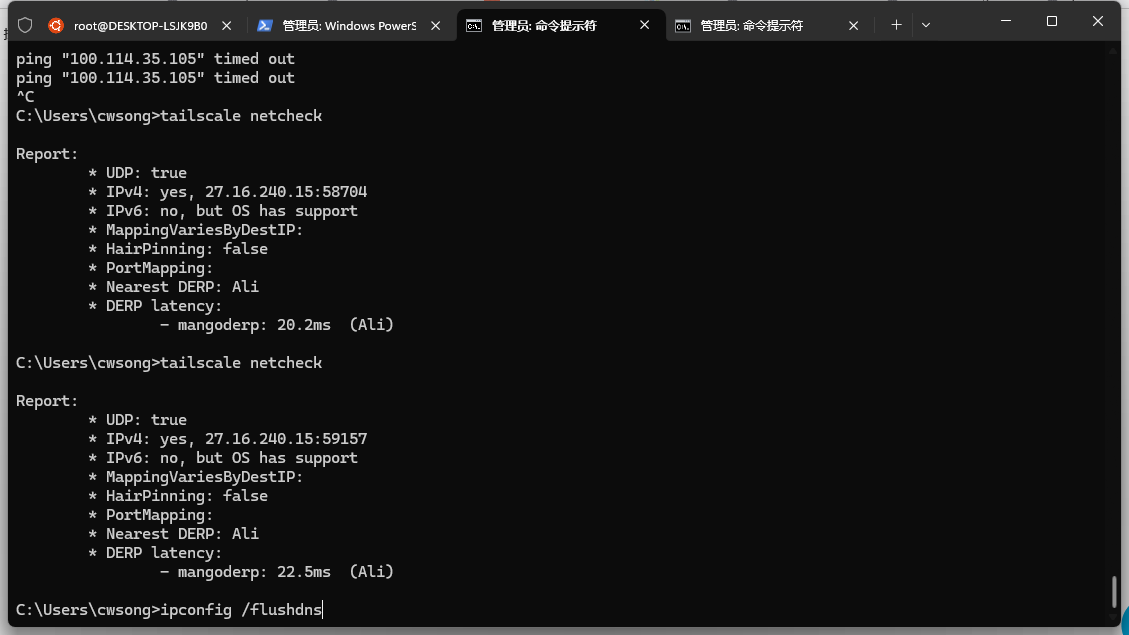Click the IPv4 address 27.16.240.15:58704
This screenshot has height=635, width=1129.
coord(286,192)
